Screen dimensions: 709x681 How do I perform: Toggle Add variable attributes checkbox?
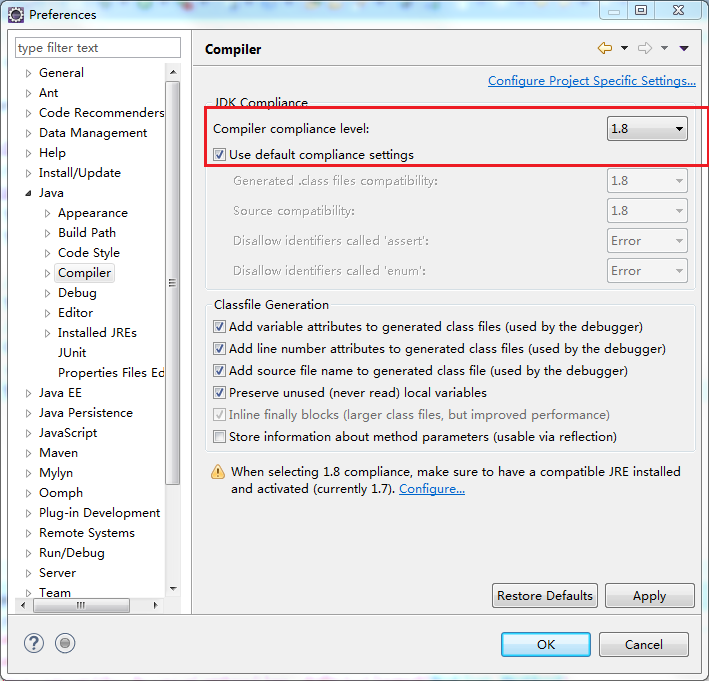(219, 326)
